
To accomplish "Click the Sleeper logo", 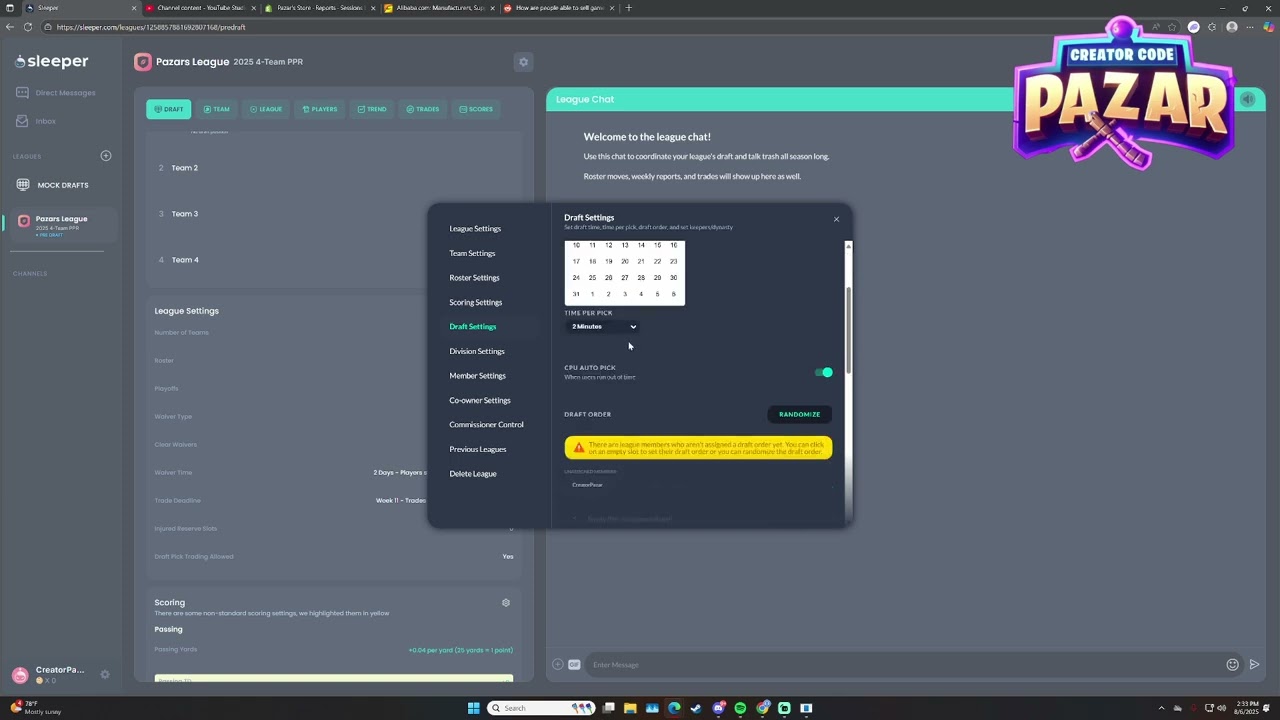I will click(x=52, y=62).
